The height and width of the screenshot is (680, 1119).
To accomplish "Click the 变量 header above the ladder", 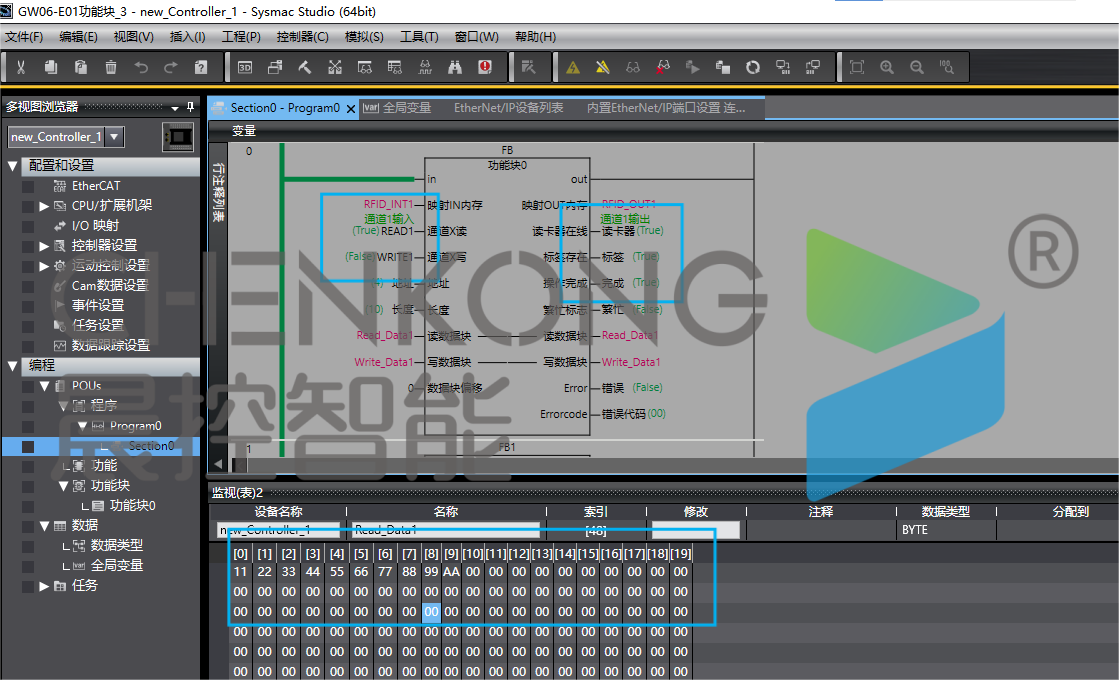I will 243,131.
